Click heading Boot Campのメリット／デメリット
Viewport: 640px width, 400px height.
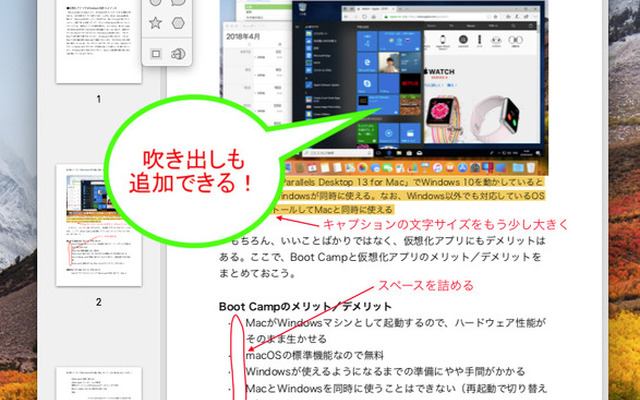(305, 306)
